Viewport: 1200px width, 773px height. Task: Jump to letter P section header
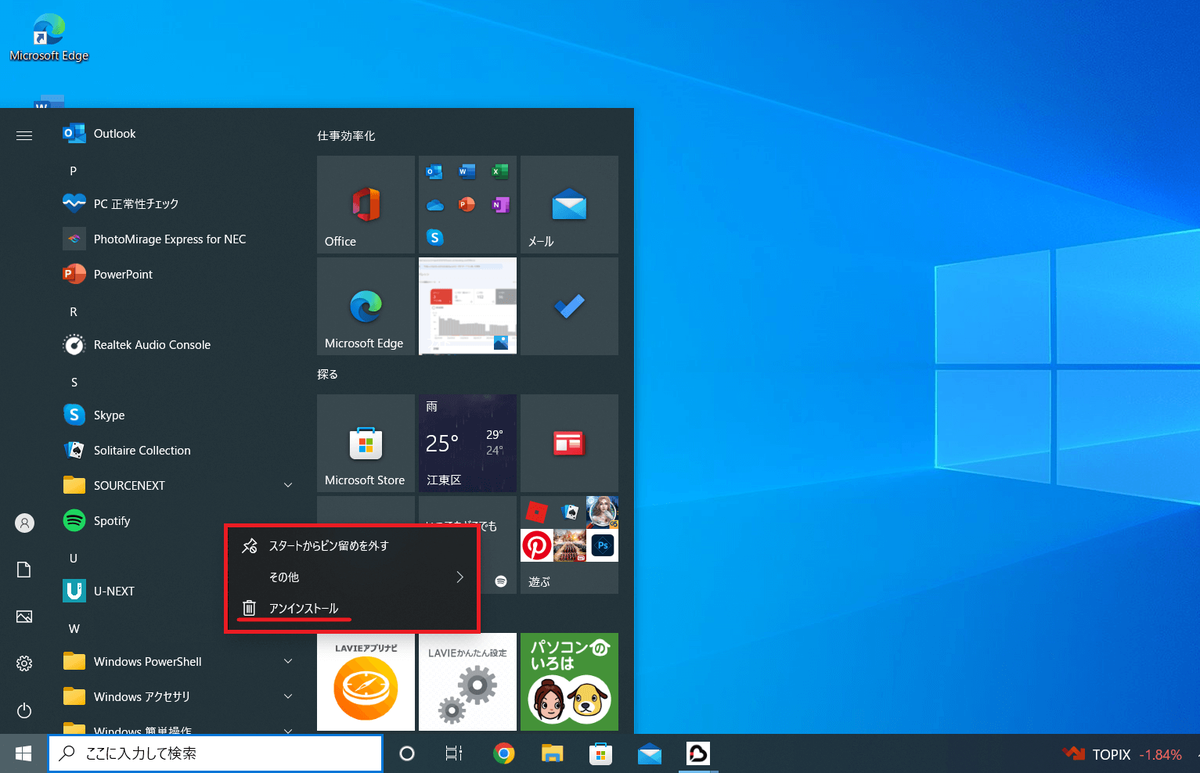[74, 171]
